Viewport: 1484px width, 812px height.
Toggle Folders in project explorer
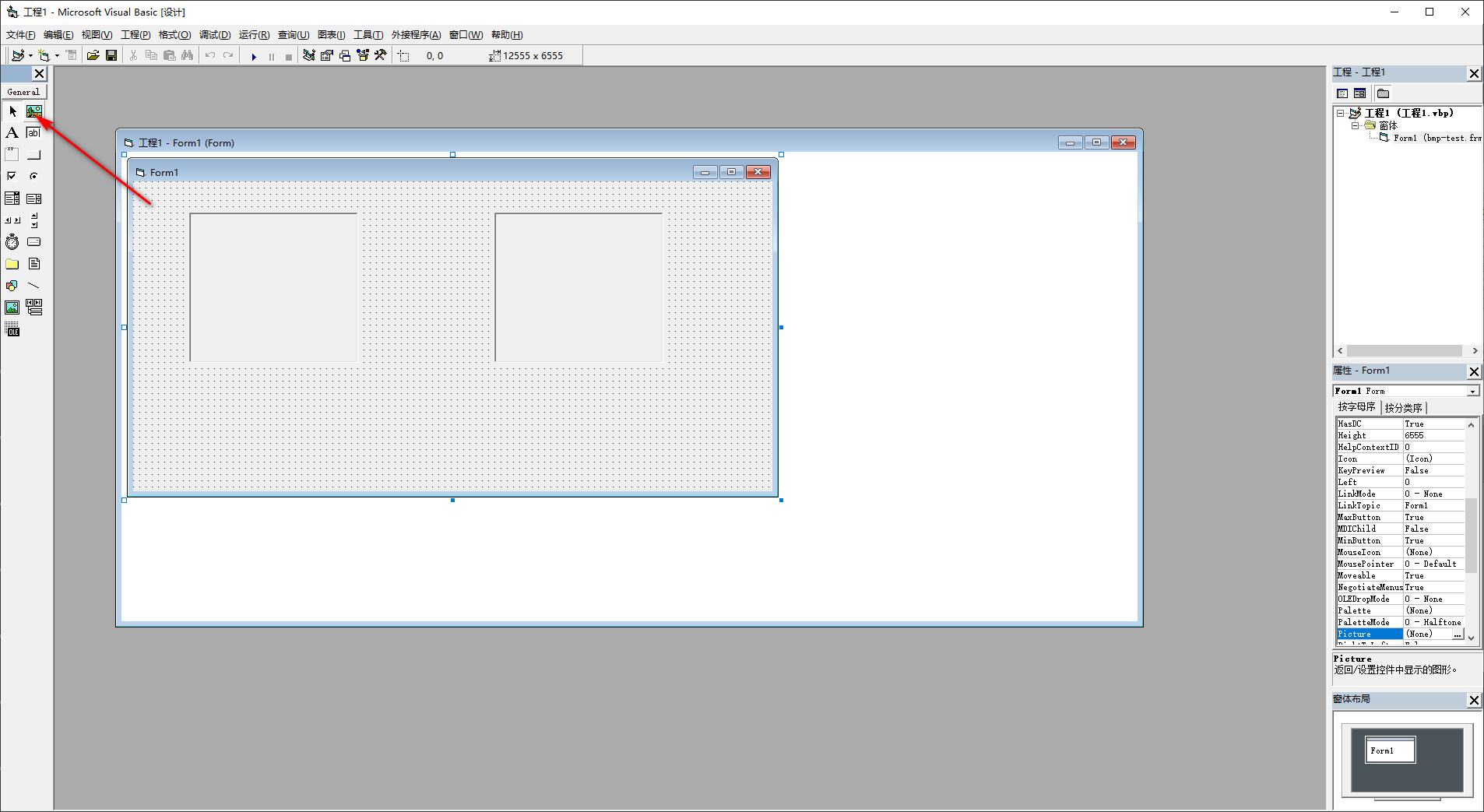click(1383, 93)
